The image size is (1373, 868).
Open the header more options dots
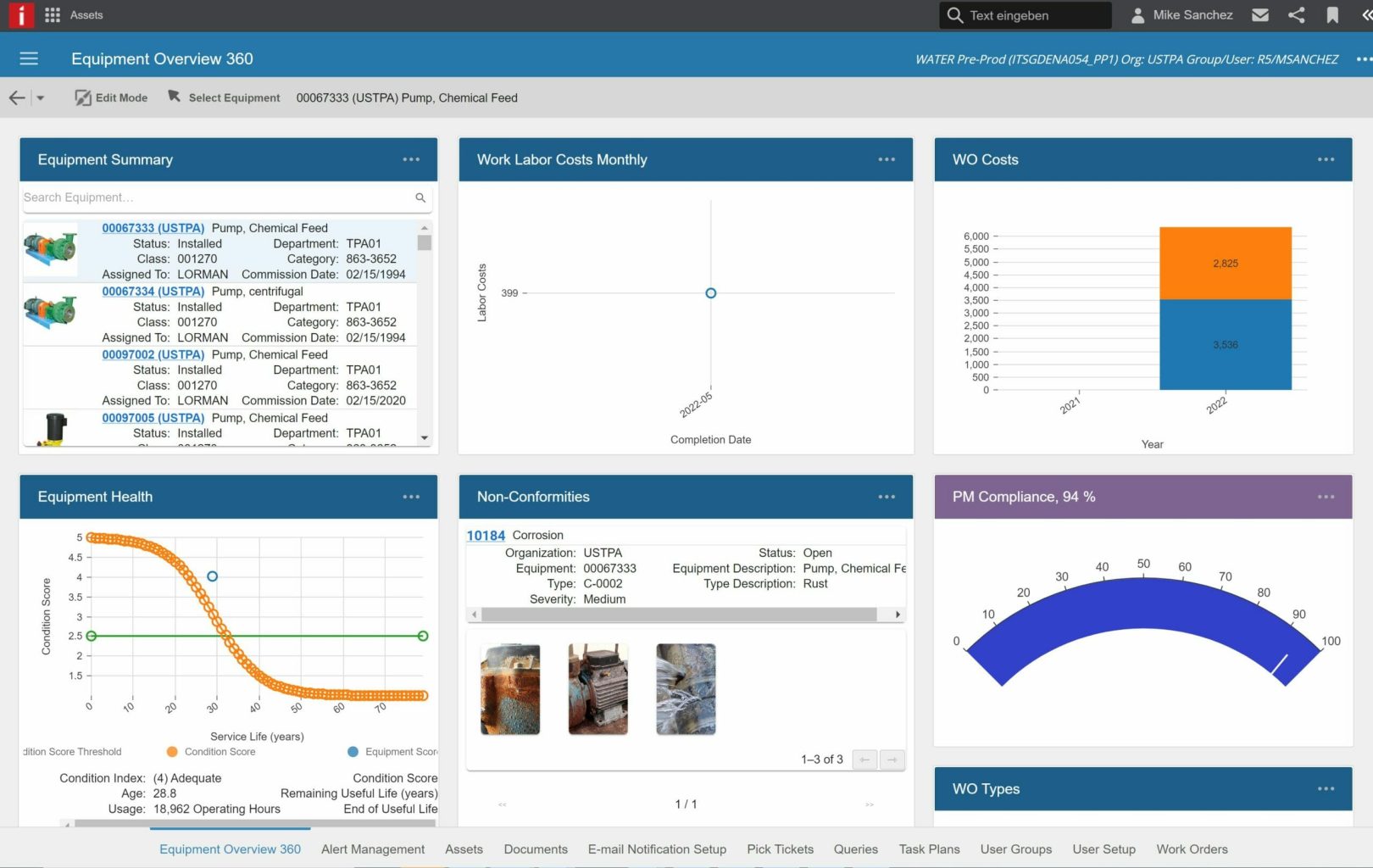point(1364,59)
